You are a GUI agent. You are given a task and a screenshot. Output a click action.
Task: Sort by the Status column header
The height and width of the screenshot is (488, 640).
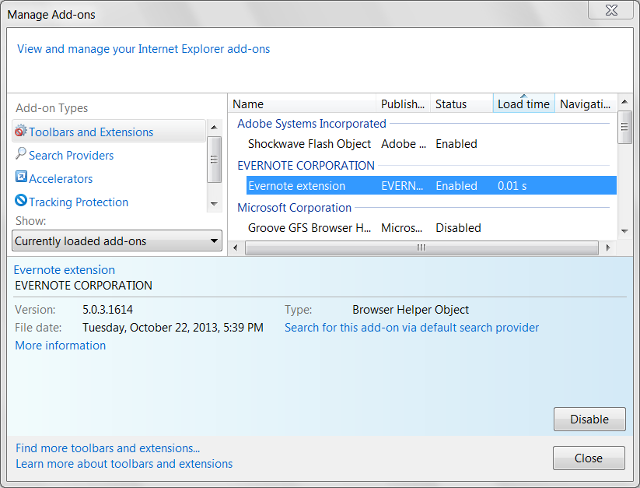[x=462, y=104]
